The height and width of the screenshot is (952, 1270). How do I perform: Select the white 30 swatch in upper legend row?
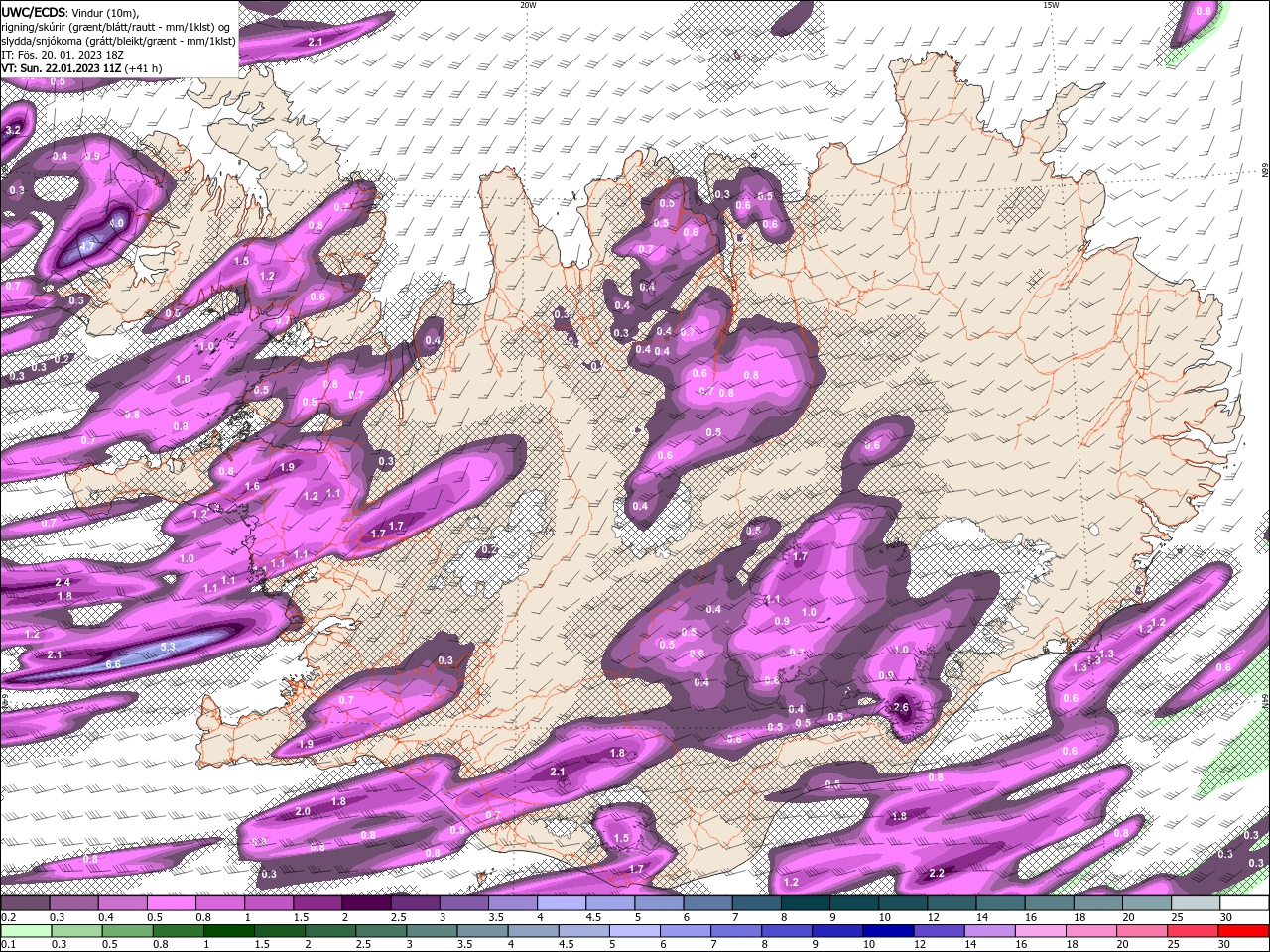(1243, 903)
